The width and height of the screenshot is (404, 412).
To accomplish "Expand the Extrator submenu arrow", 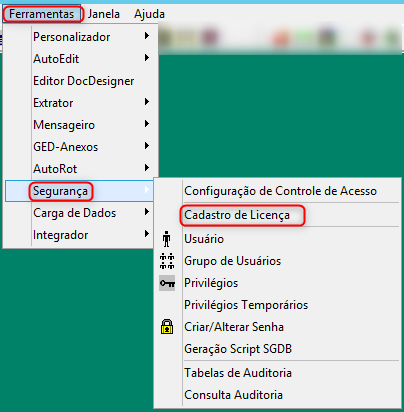I will point(147,102).
